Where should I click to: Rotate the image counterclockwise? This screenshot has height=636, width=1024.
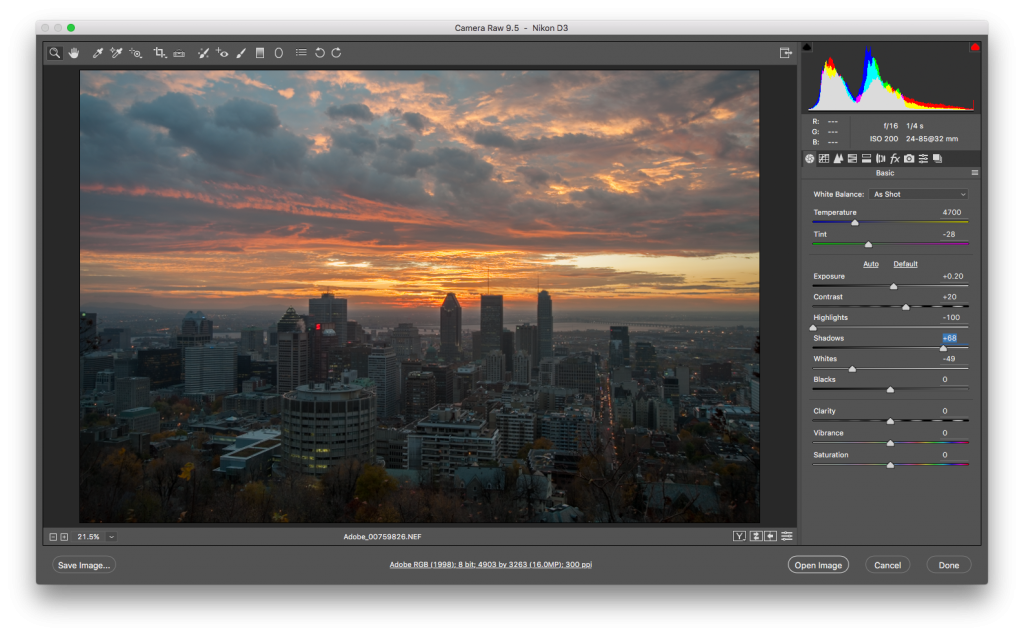tap(319, 52)
